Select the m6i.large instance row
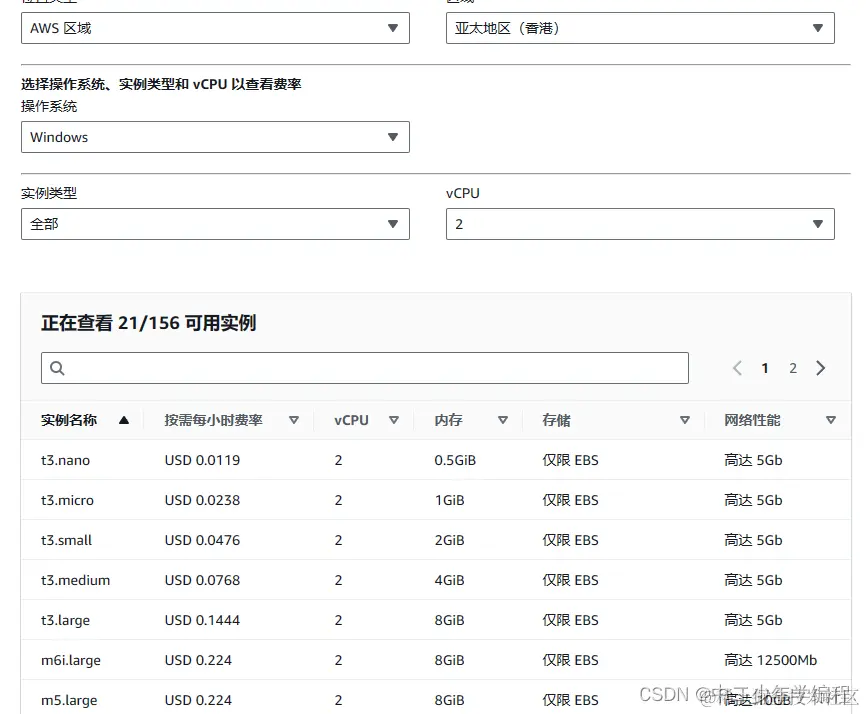The height and width of the screenshot is (714, 866). click(71, 660)
